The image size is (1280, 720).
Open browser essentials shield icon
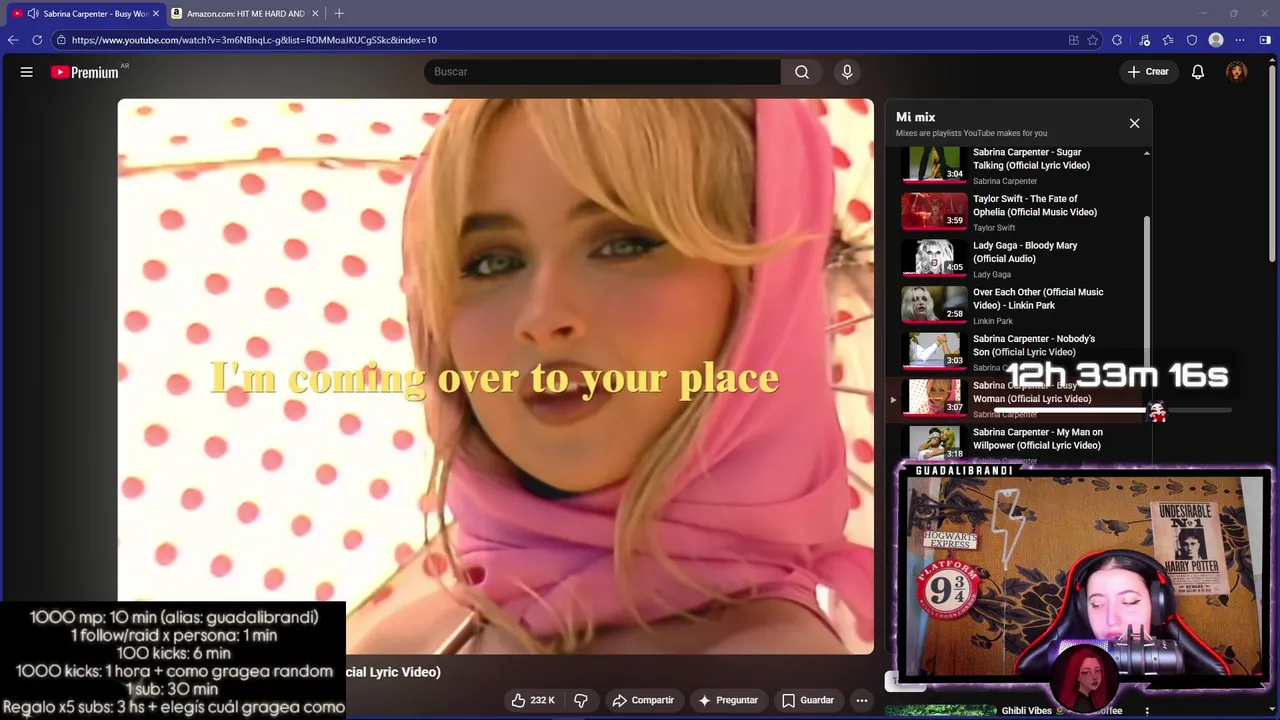tap(1192, 40)
